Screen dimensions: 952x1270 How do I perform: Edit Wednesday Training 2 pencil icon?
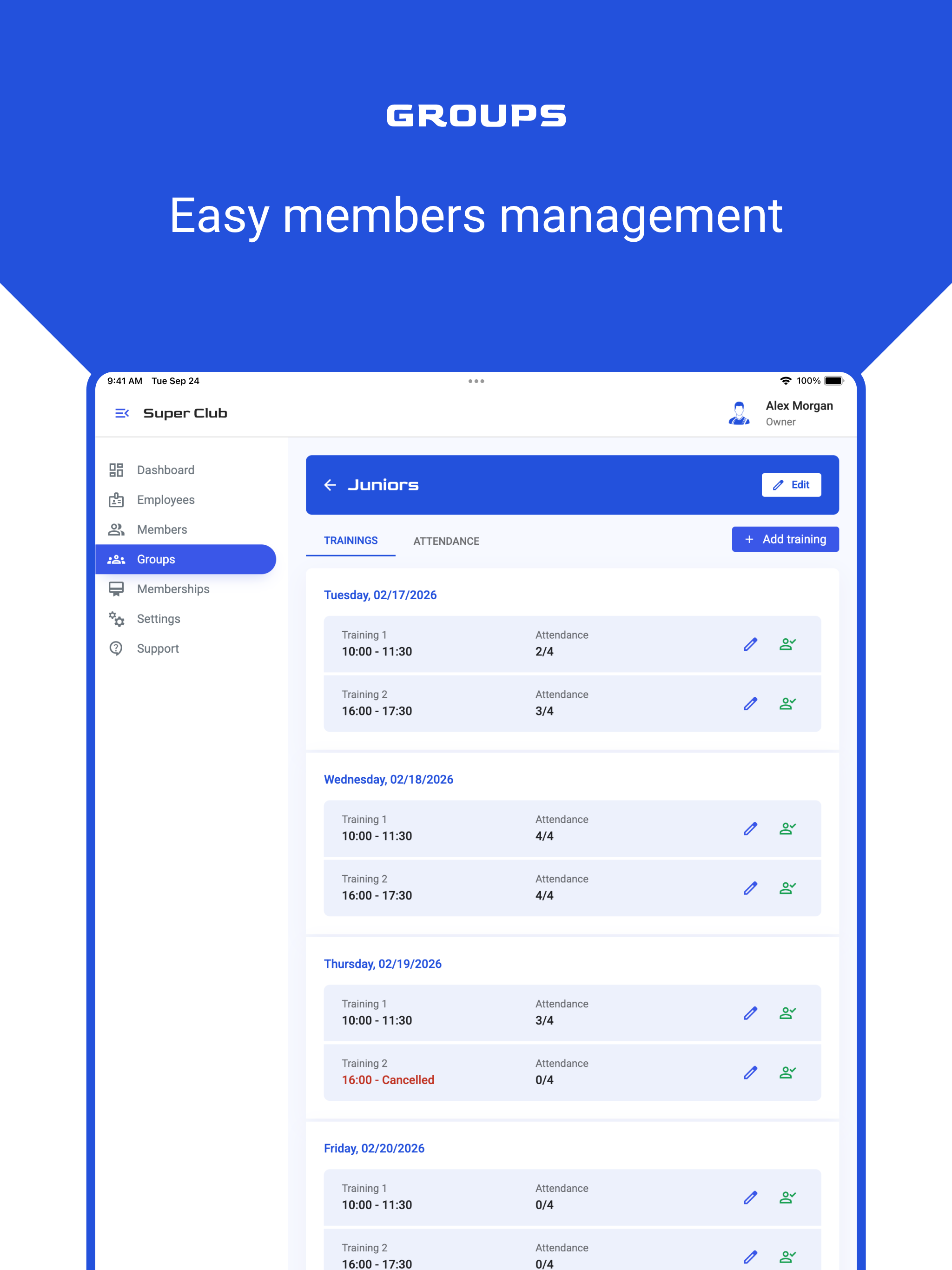tap(750, 888)
